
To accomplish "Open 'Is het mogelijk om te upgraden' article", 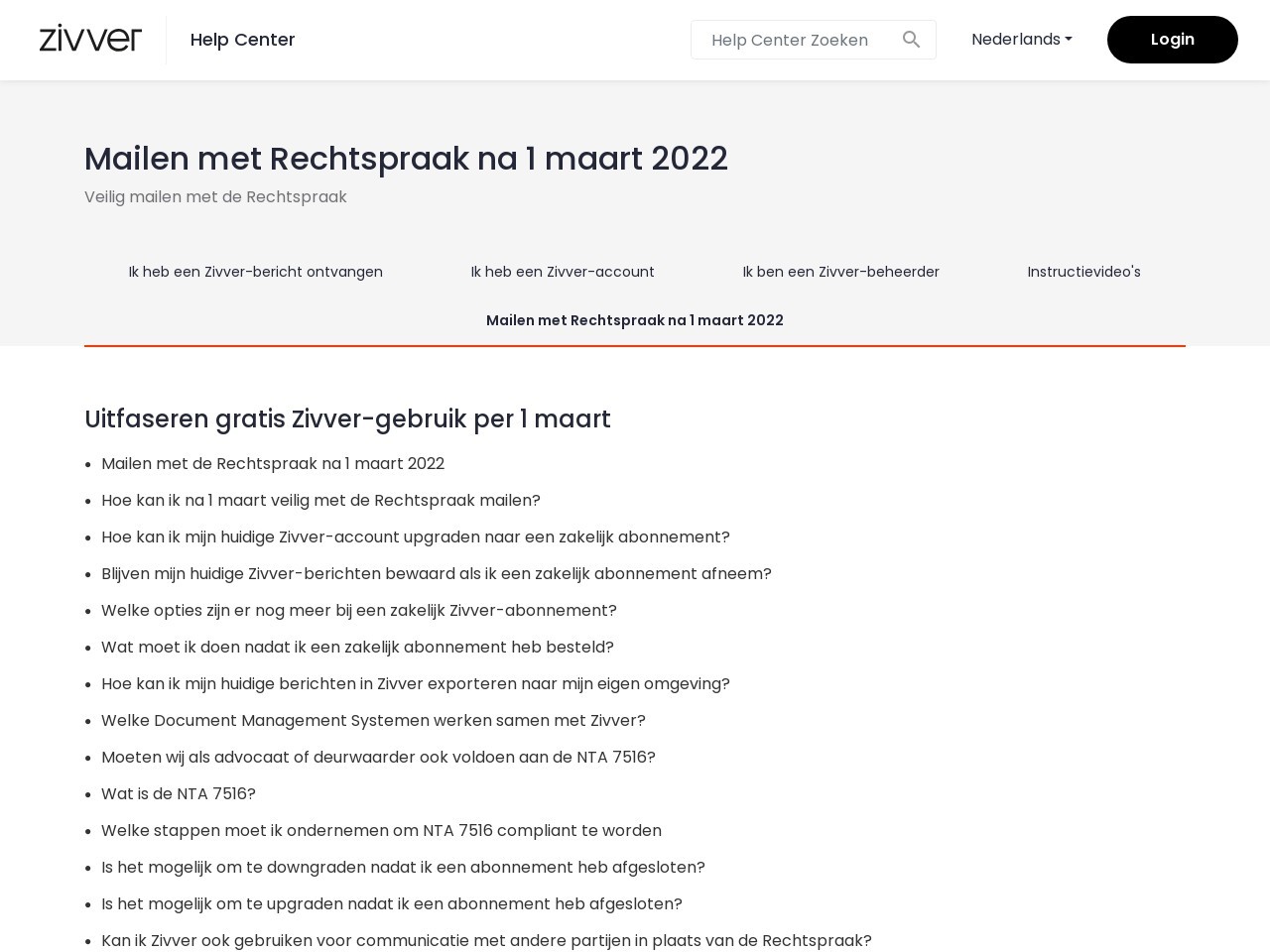I will [x=392, y=903].
